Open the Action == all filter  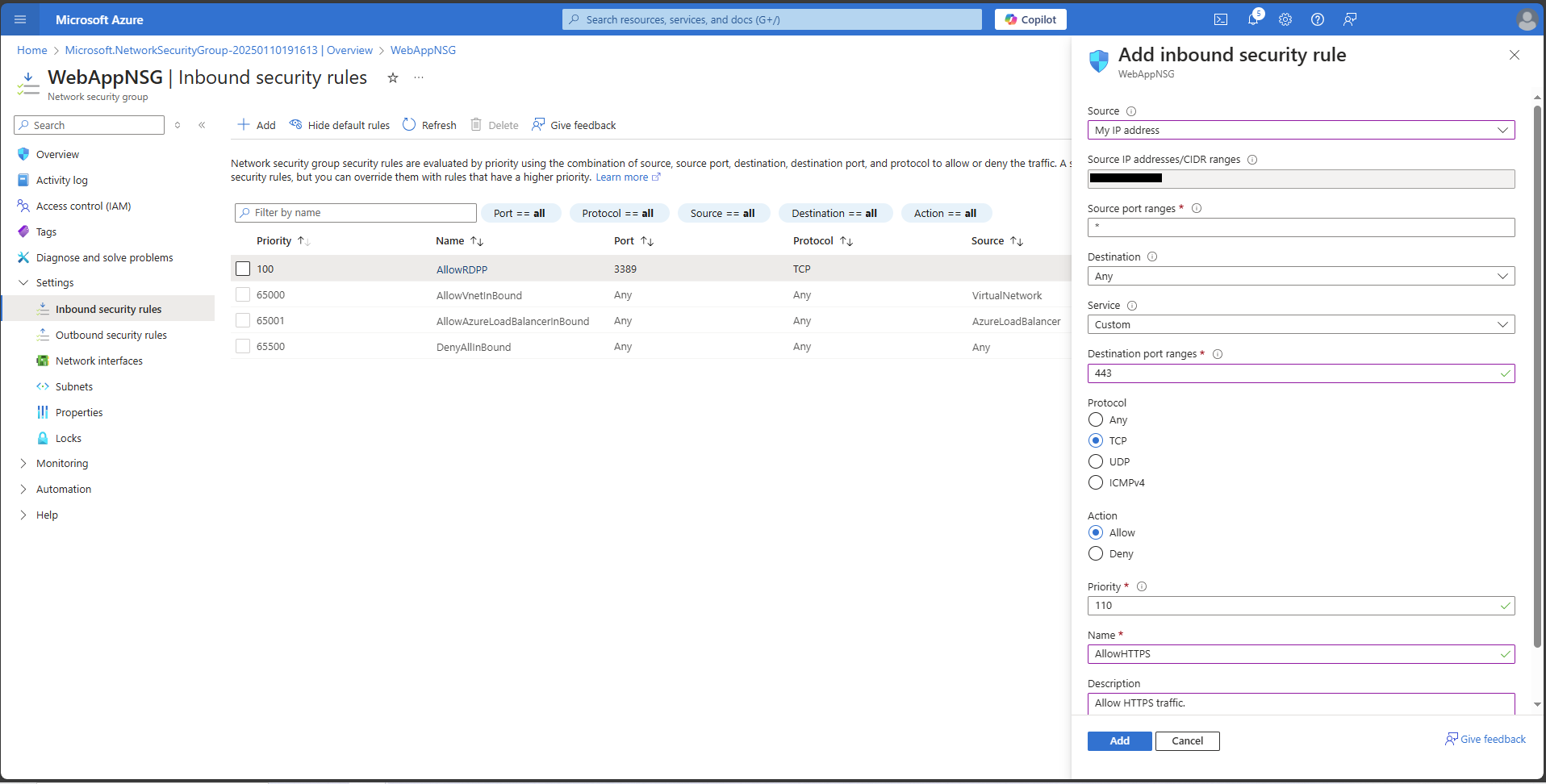946,213
